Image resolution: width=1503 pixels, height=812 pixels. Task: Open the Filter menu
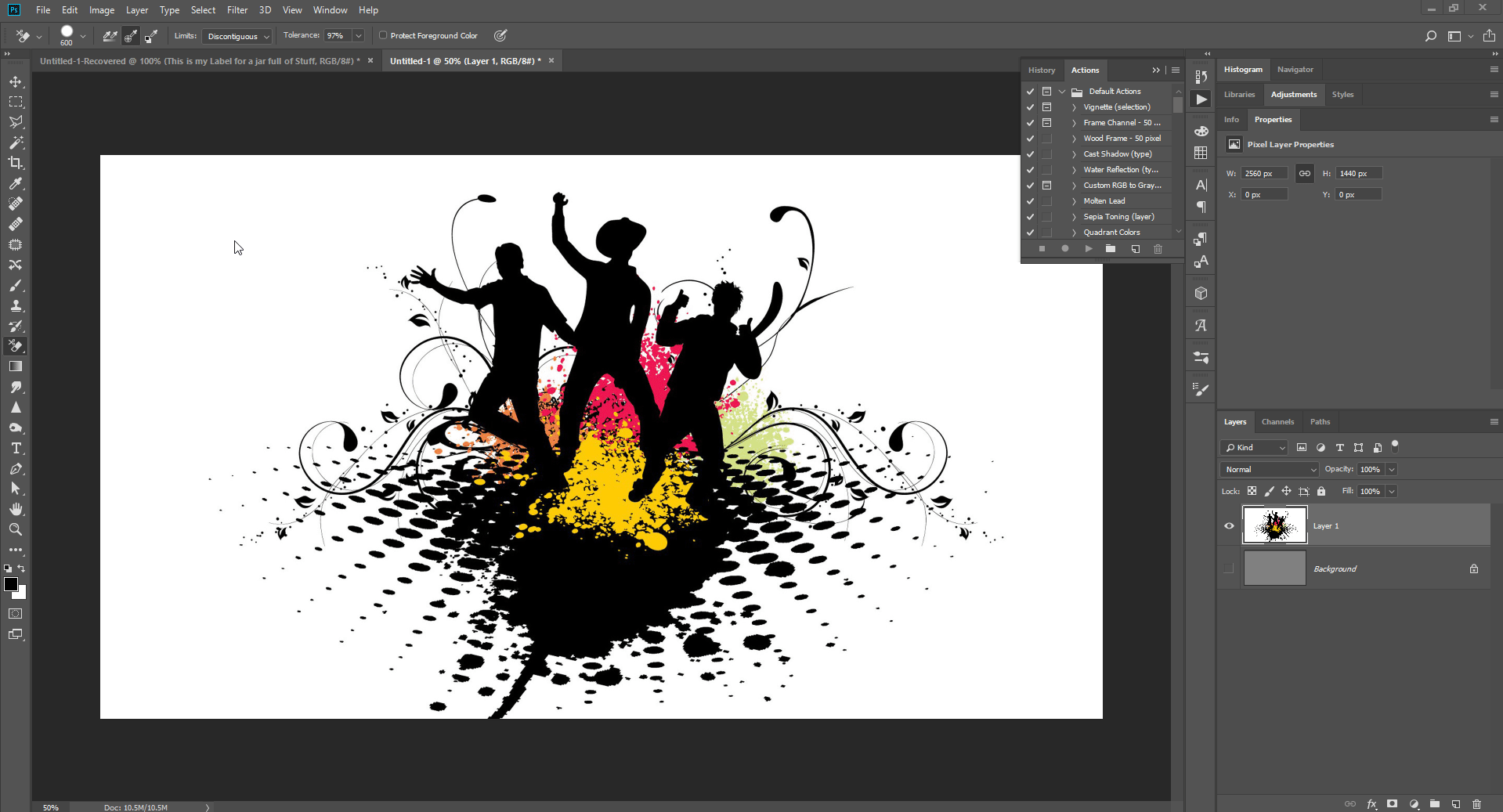tap(237, 9)
